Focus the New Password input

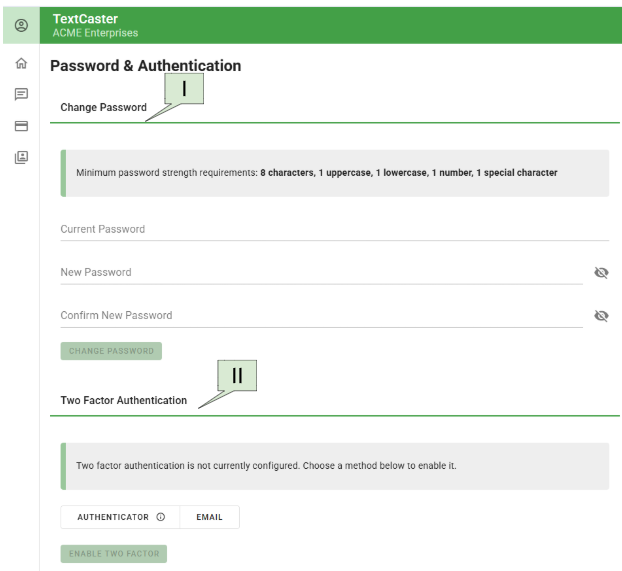click(320, 272)
